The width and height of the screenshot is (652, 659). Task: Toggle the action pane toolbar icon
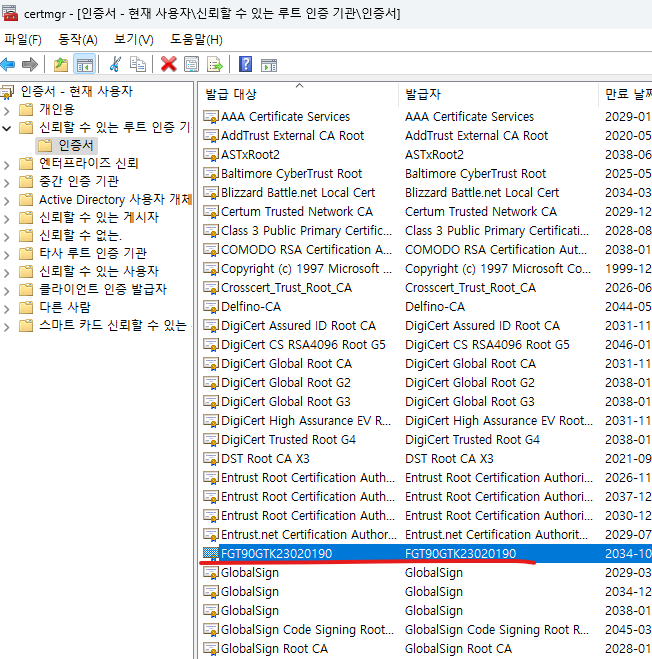point(269,65)
